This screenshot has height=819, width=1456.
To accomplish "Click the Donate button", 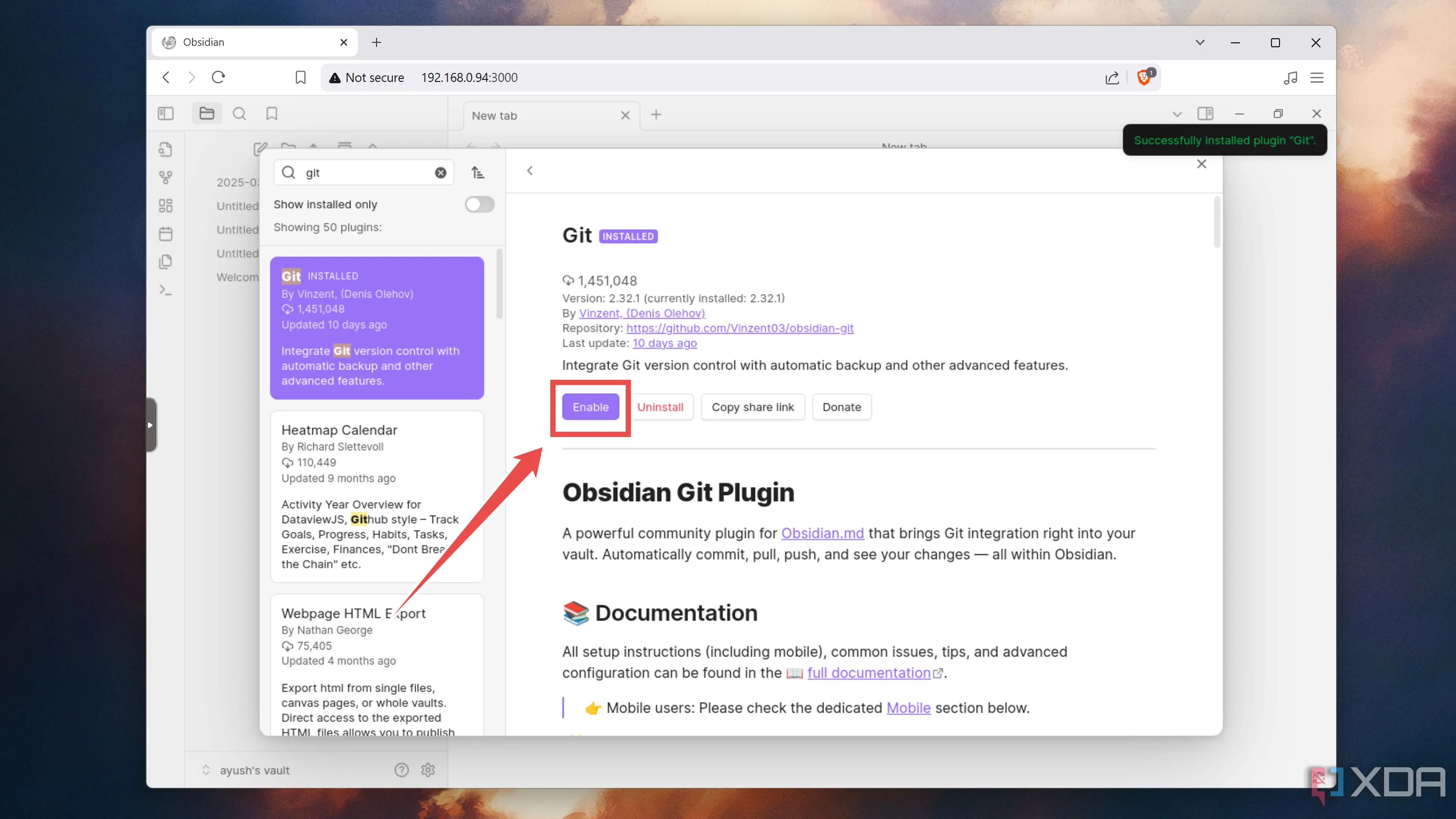I will (842, 407).
